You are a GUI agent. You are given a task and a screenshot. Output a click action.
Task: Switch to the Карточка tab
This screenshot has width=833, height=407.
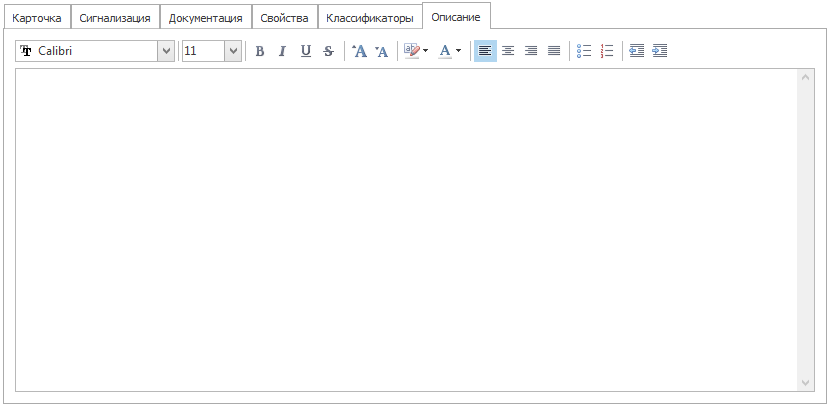tap(37, 18)
